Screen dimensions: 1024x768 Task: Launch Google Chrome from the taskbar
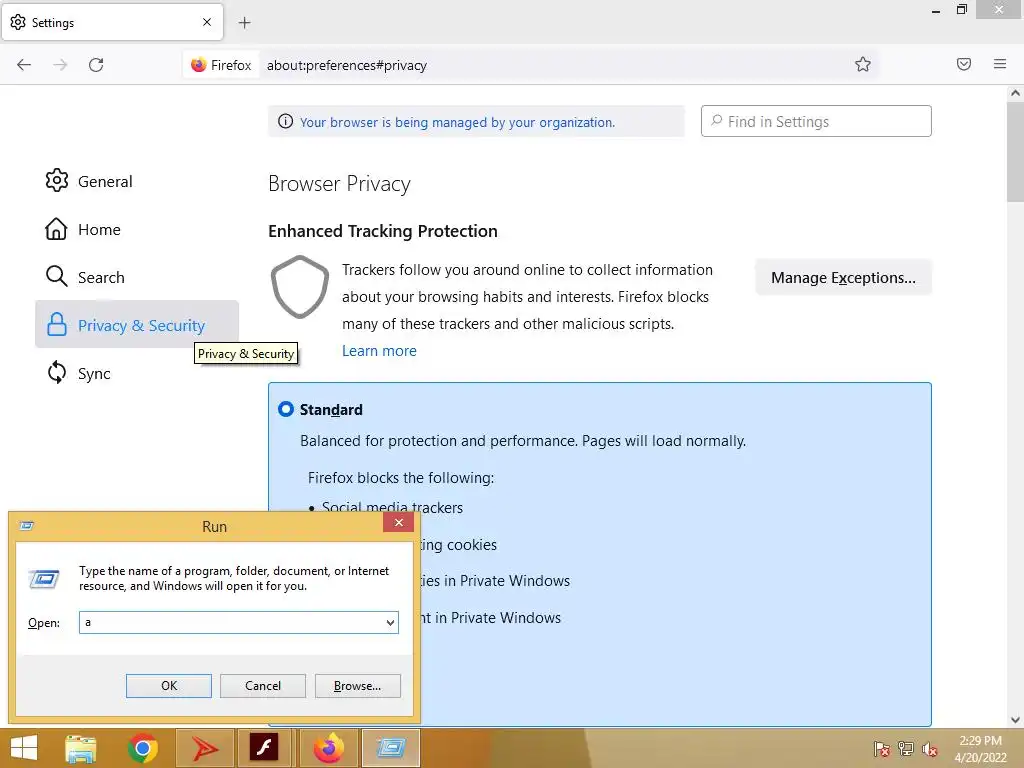(142, 748)
